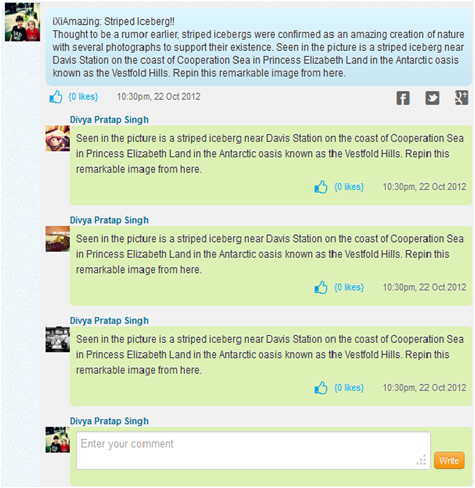Viewport: 475px width, 488px height.
Task: Like the first Divya Pratap Singh comment
Action: [x=321, y=187]
